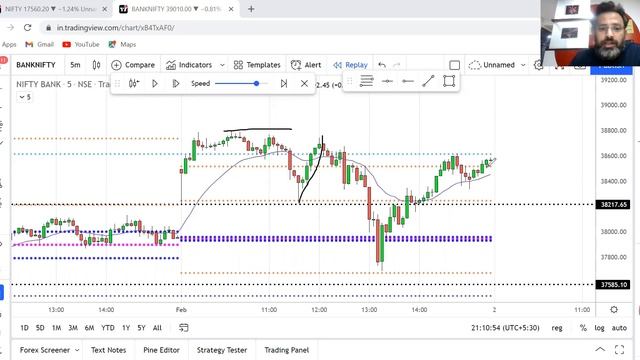Screen dimensions: 640x360
Task: Toggle the percent scale
Action: coord(583,328)
